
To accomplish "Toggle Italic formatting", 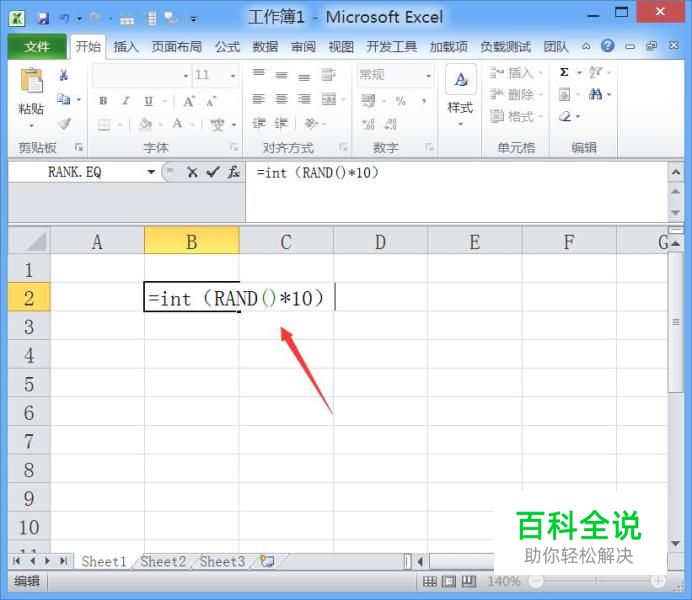I will click(126, 101).
